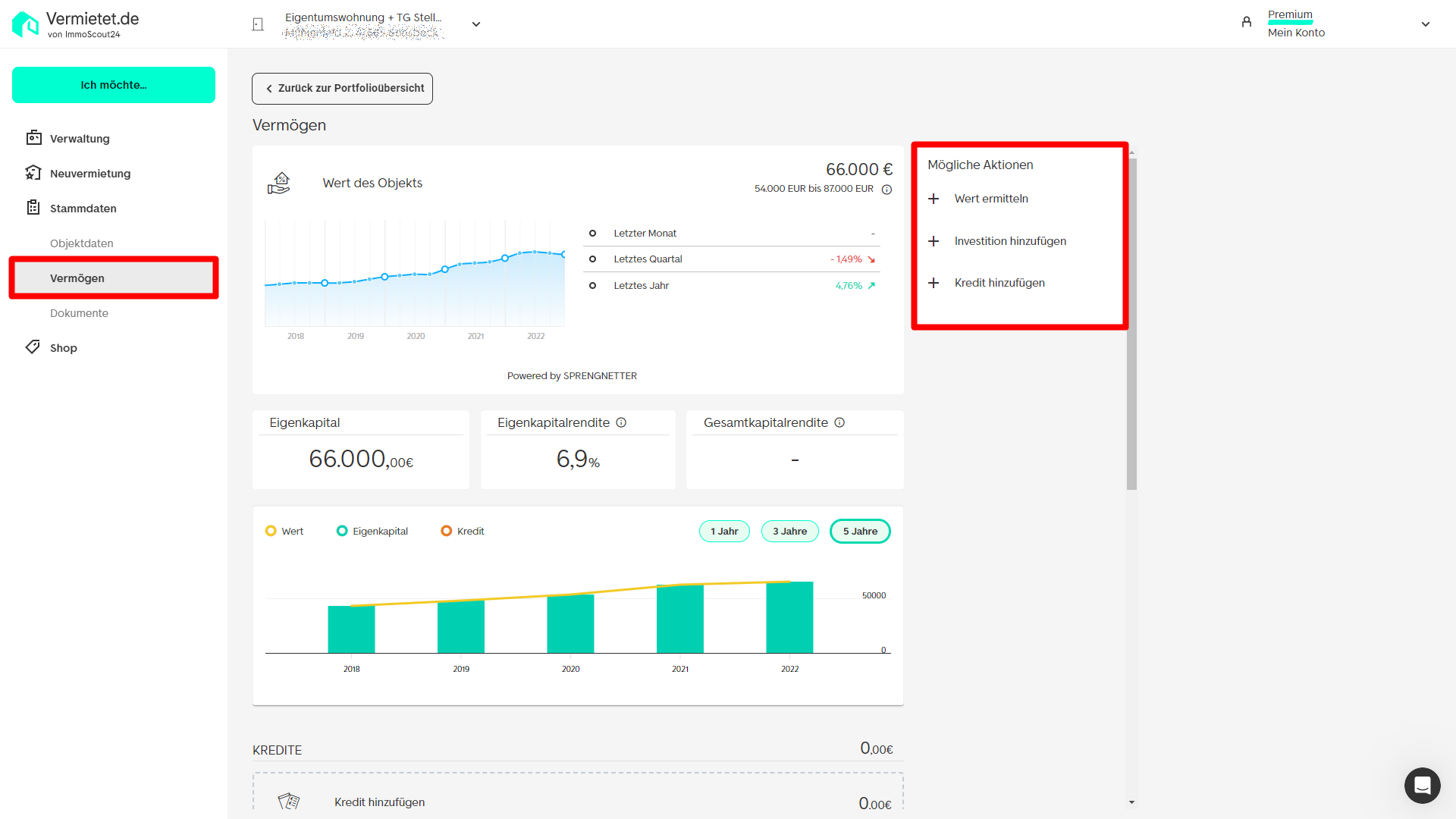Click the Premium account label
Viewport: 1456px width, 819px height.
click(1290, 15)
